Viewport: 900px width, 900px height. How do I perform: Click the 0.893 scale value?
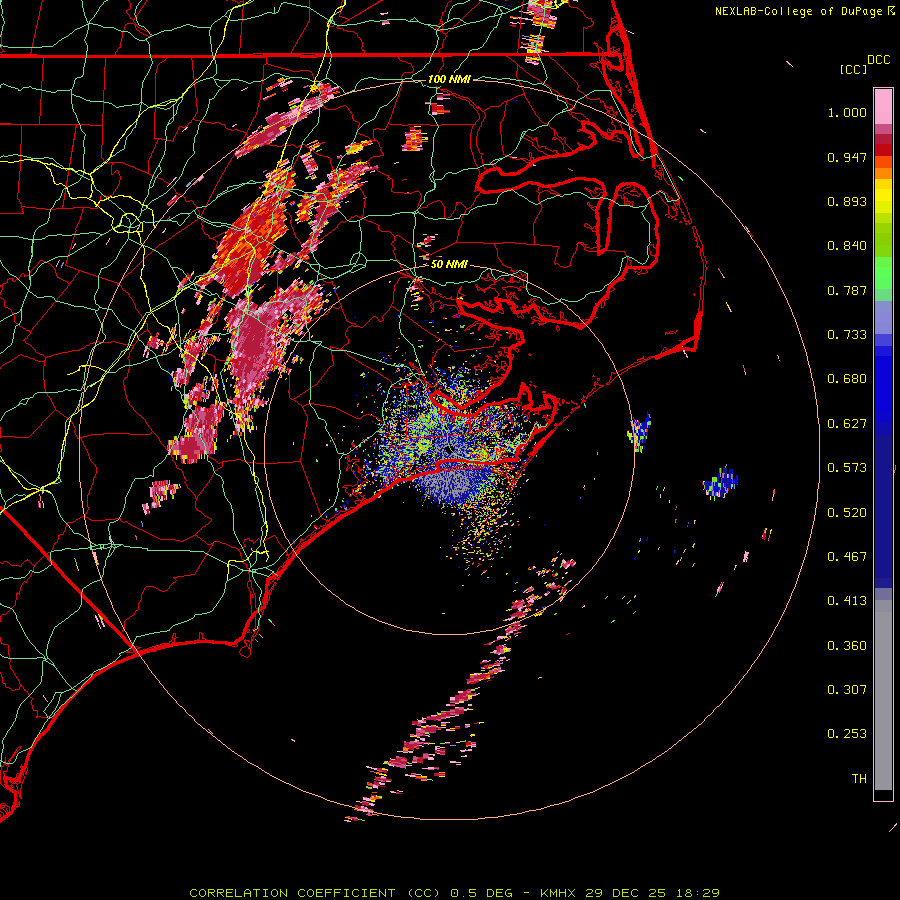tap(847, 201)
